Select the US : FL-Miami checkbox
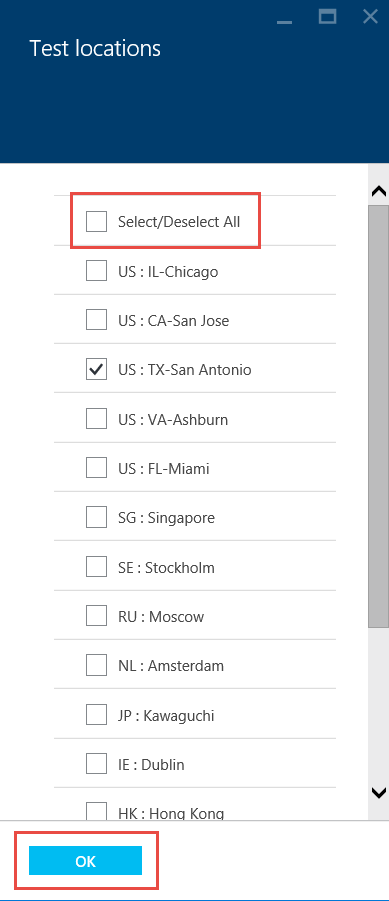 tap(97, 468)
